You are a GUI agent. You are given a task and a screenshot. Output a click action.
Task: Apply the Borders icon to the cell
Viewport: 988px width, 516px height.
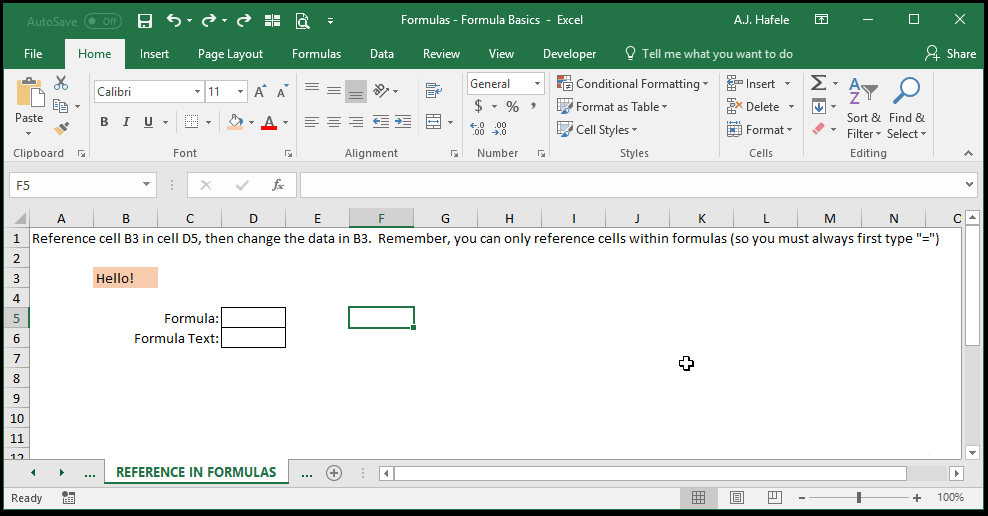pos(192,122)
